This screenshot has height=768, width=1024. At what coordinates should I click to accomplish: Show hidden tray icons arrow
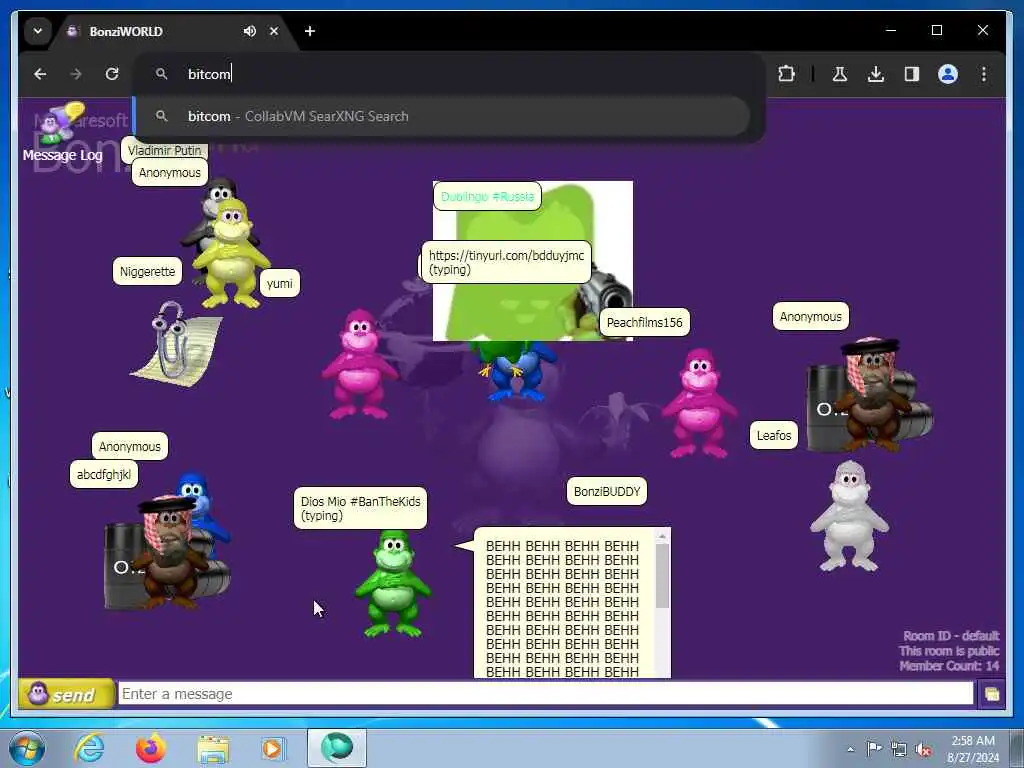(850, 749)
